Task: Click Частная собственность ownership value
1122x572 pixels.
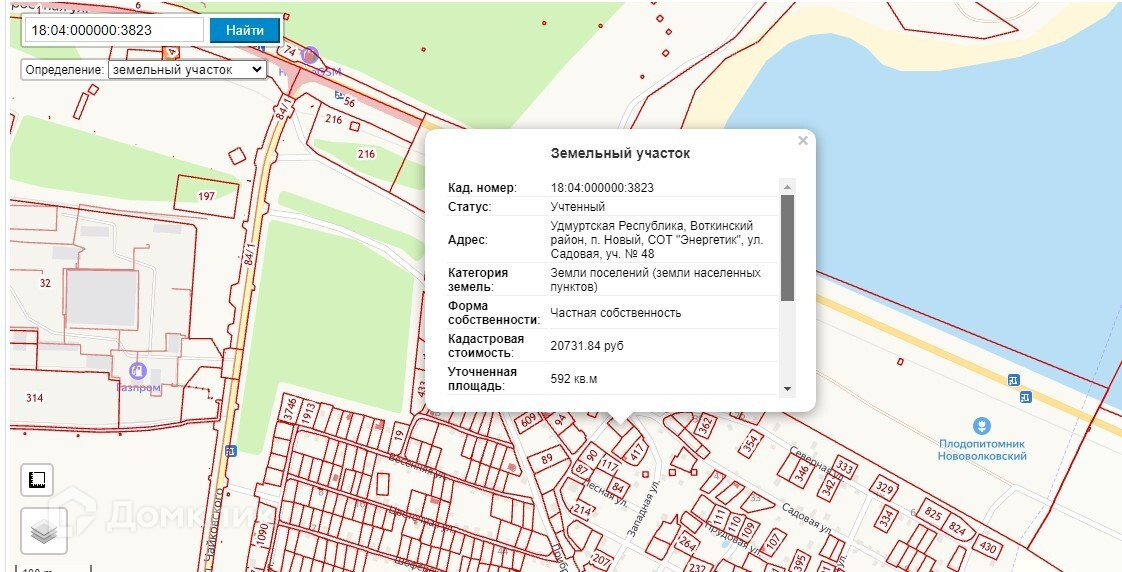Action: click(615, 313)
